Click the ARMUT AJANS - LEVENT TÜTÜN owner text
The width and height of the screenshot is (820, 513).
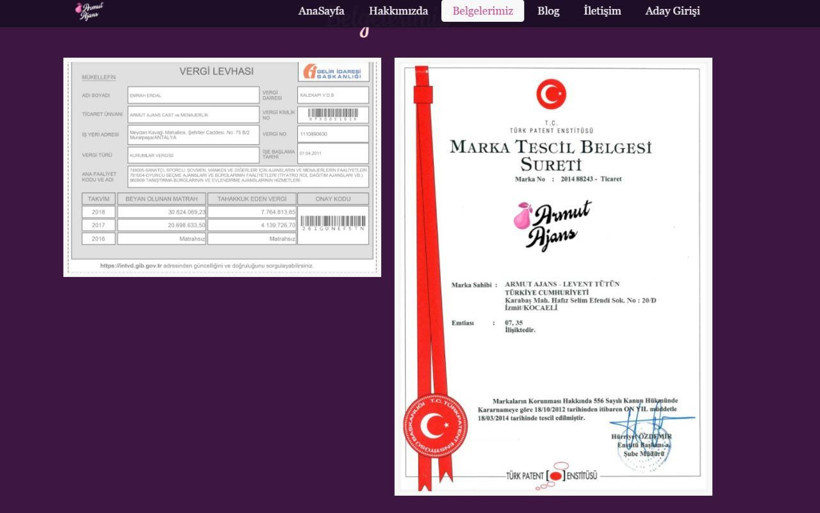pyautogui.click(x=562, y=284)
